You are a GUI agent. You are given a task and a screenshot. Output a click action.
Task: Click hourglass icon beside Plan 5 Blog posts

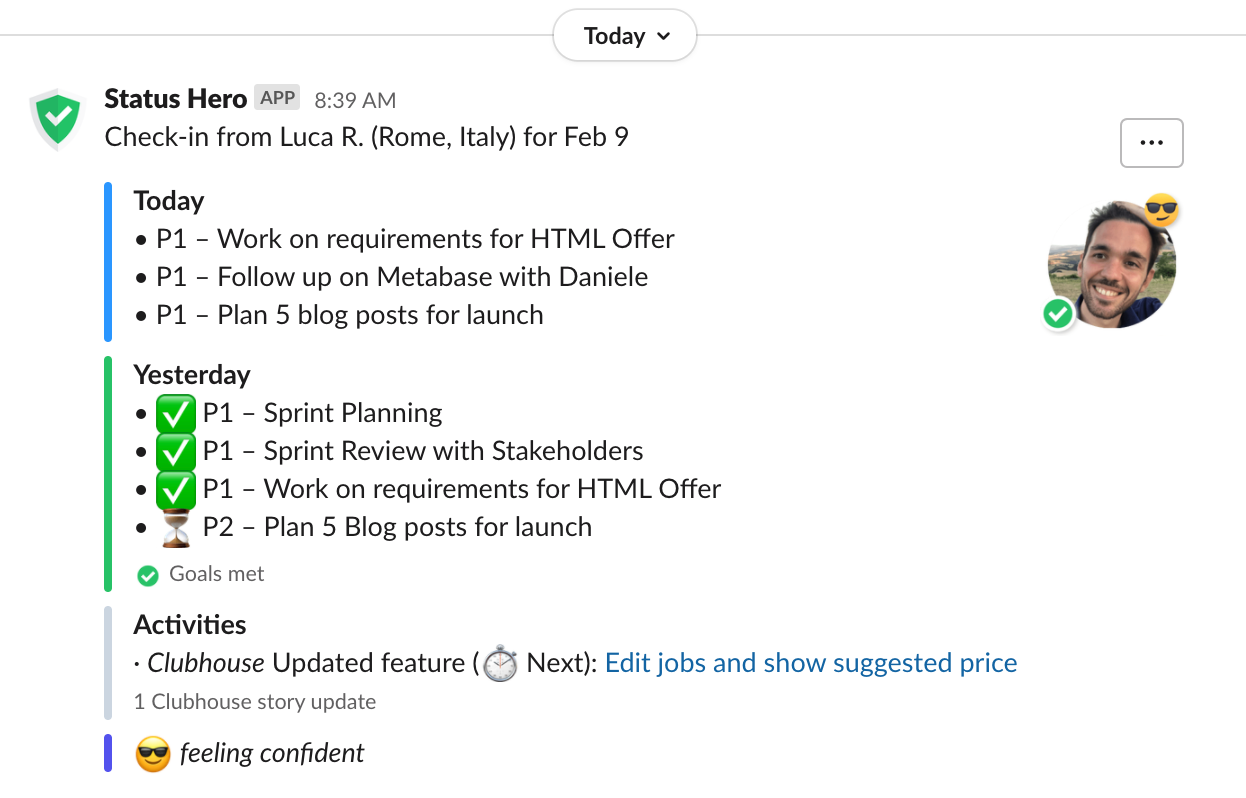(176, 528)
